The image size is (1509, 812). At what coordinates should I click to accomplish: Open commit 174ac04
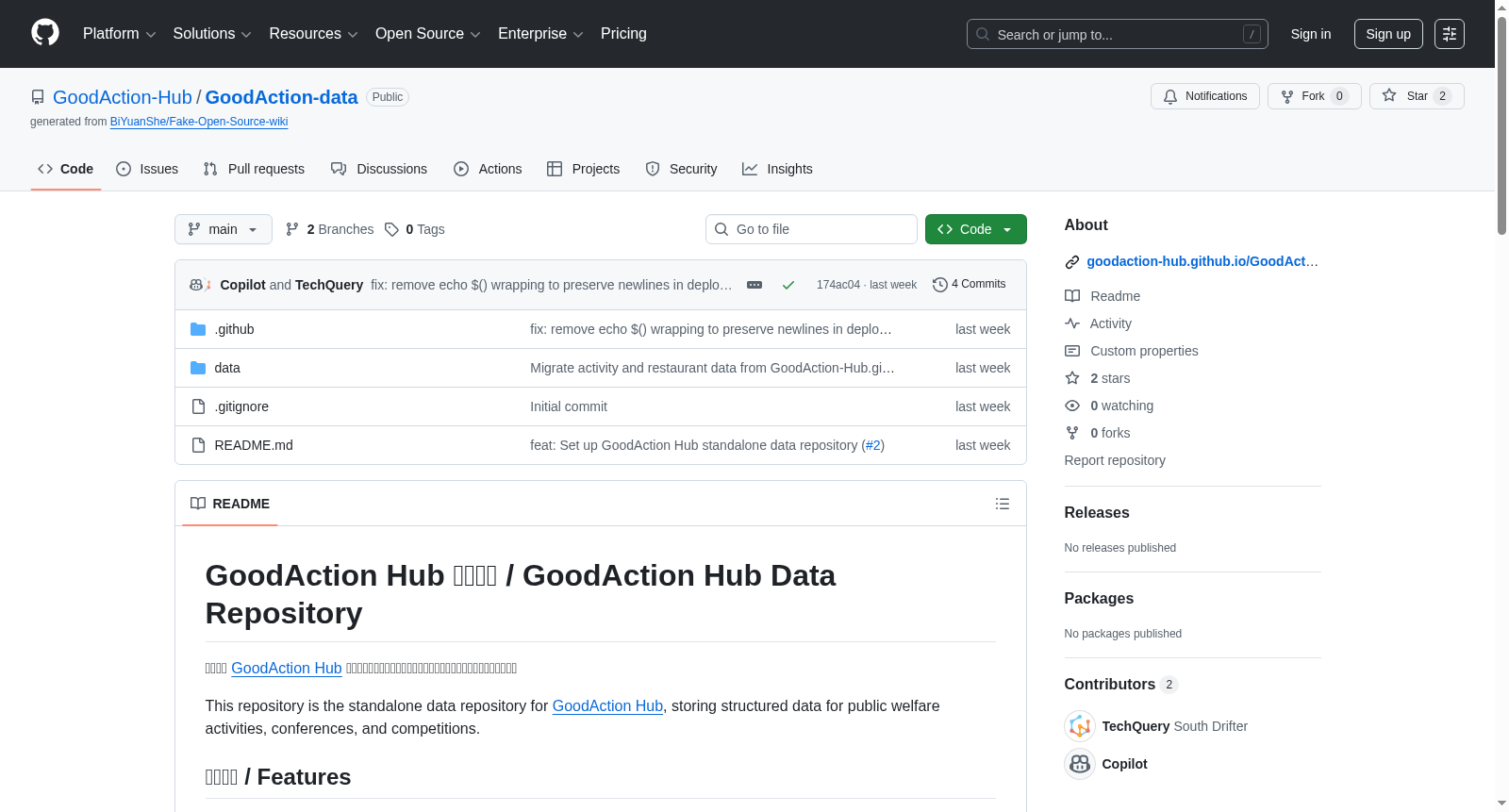(838, 285)
